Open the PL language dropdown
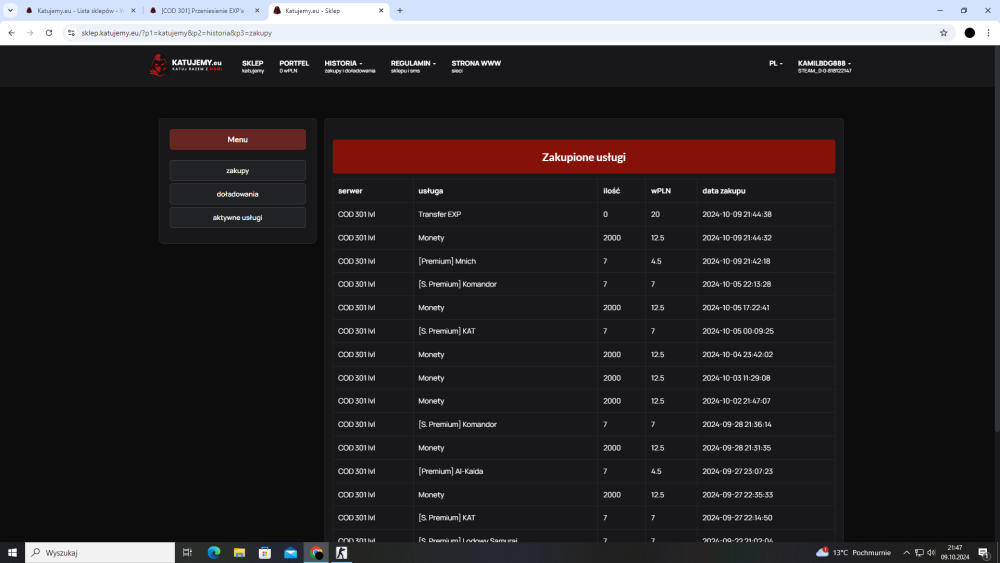Viewport: 1000px width, 563px height. pos(776,63)
